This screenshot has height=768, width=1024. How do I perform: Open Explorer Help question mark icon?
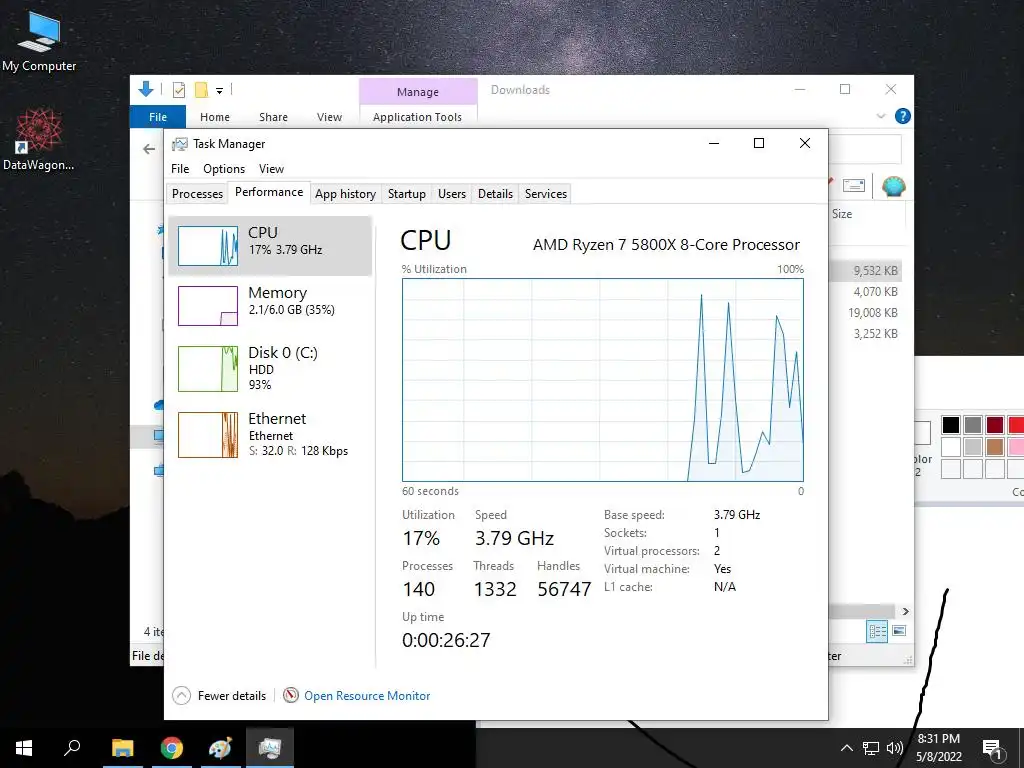[903, 116]
